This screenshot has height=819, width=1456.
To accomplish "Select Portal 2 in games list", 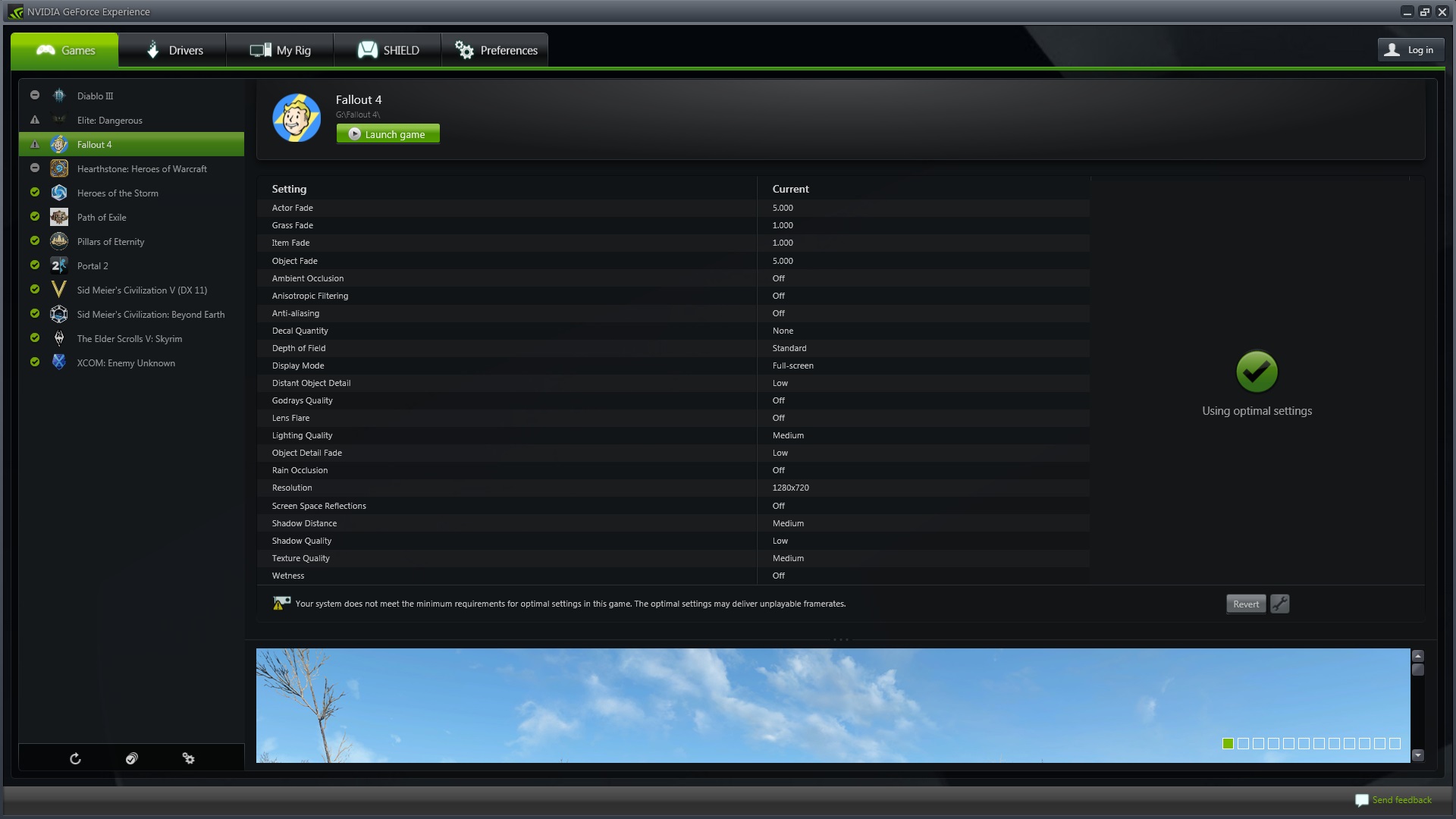I will [93, 266].
